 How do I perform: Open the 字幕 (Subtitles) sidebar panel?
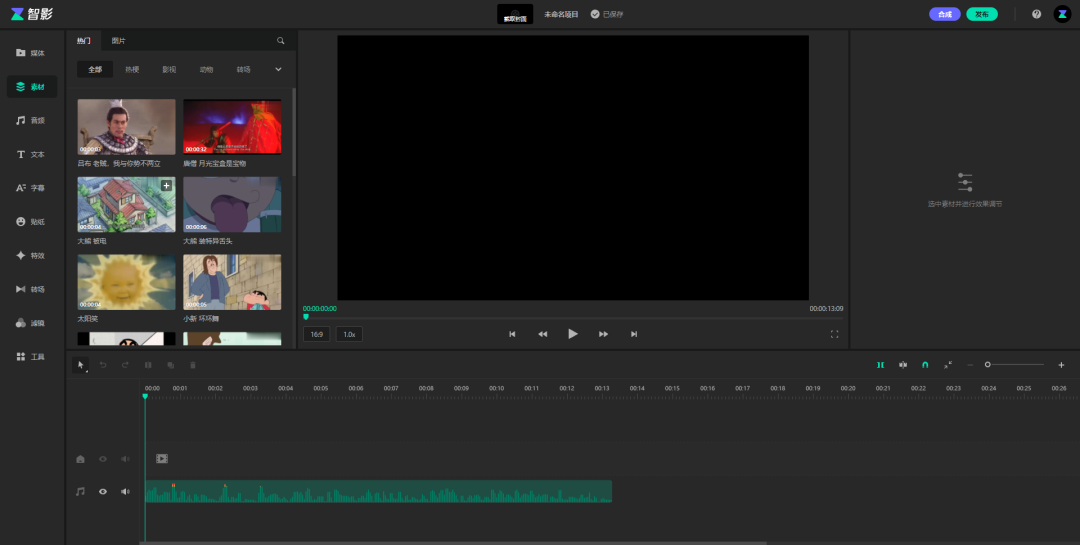coord(31,188)
